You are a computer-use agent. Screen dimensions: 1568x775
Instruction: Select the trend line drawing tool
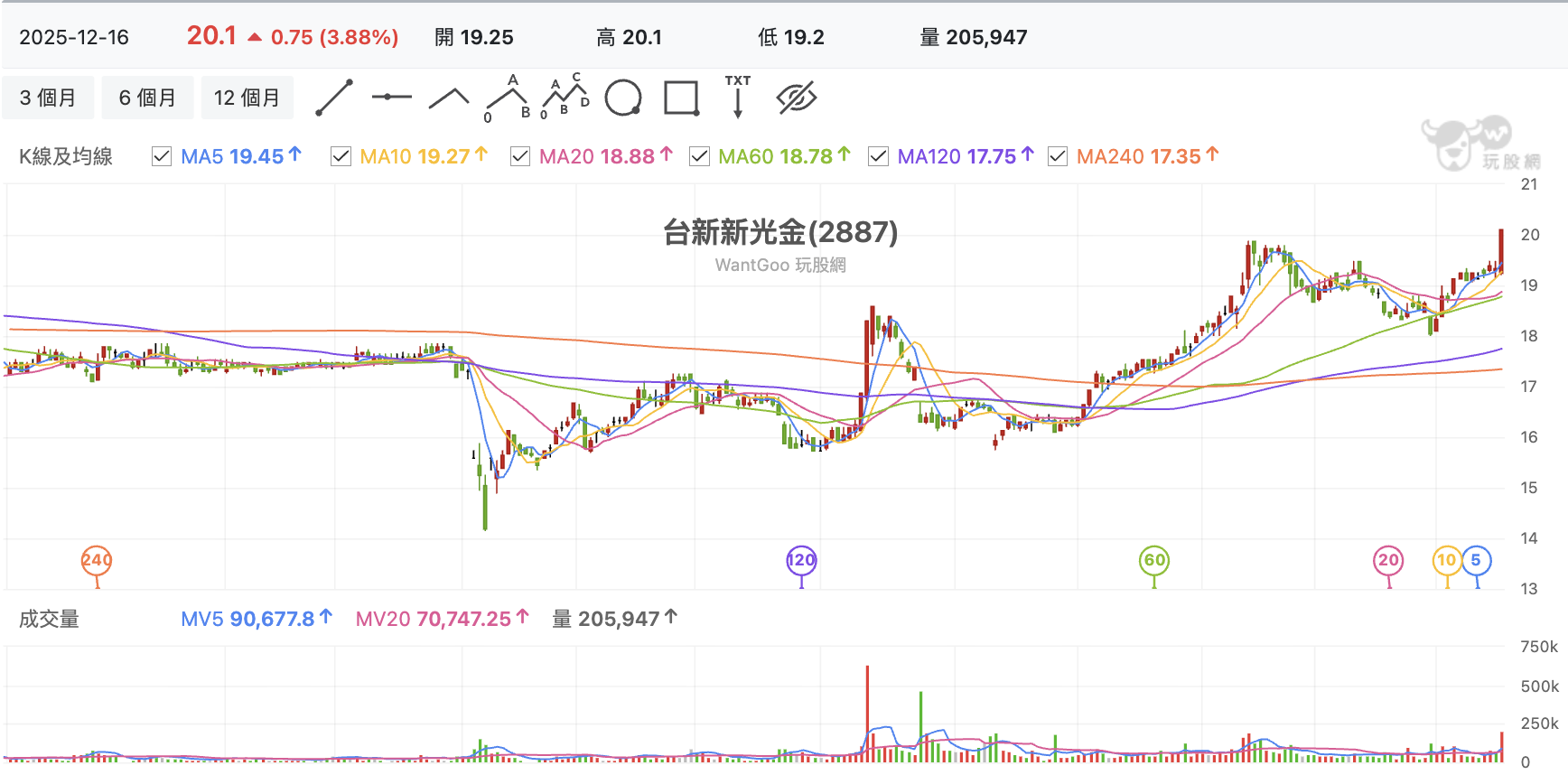(334, 98)
